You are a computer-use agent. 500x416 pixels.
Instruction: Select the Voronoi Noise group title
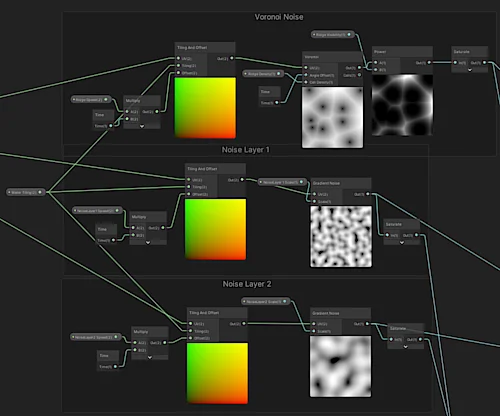tap(279, 17)
